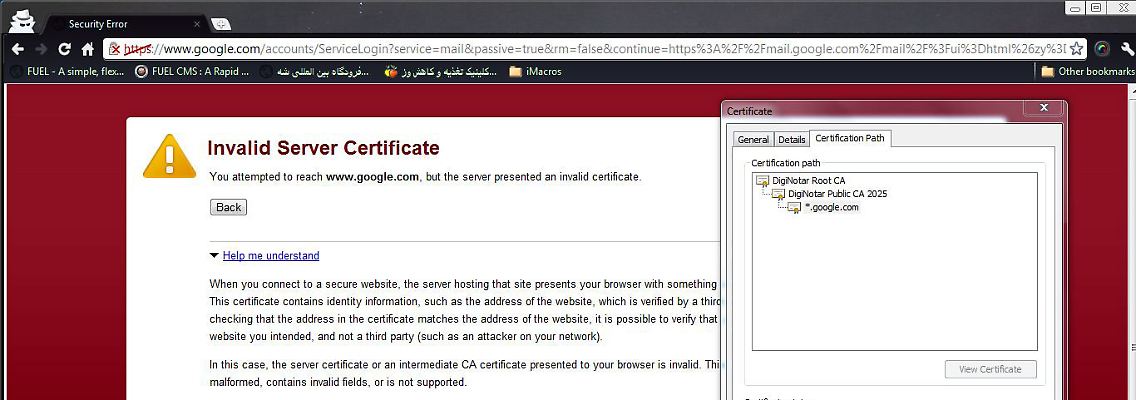Click the Help me understand link
The width and height of the screenshot is (1136, 400).
[271, 256]
